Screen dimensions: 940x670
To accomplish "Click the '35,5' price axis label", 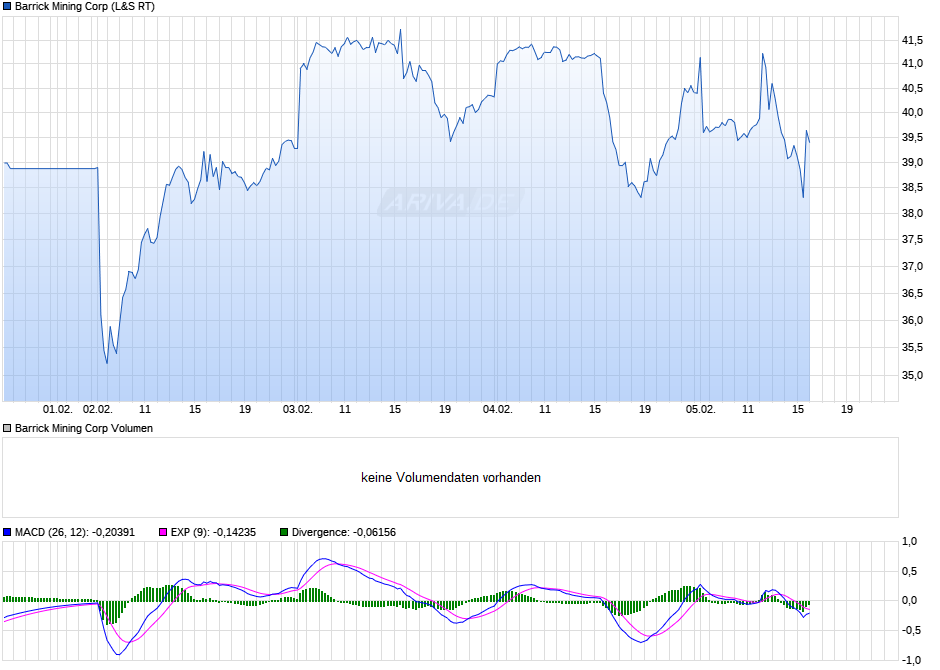I will tap(912, 348).
